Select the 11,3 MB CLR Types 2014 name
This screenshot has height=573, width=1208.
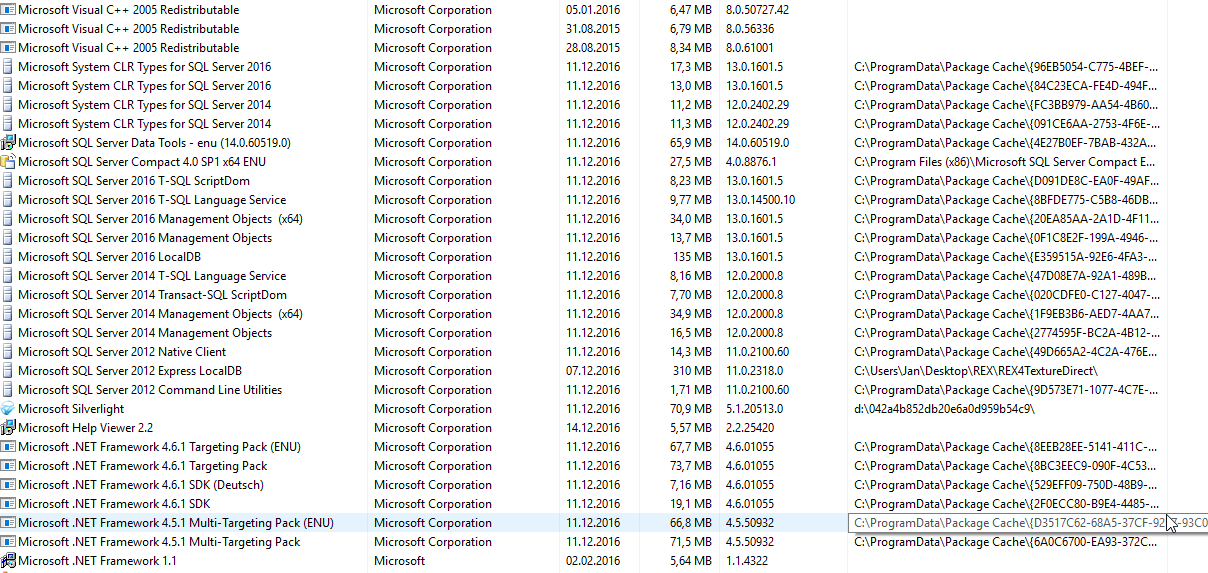point(145,124)
